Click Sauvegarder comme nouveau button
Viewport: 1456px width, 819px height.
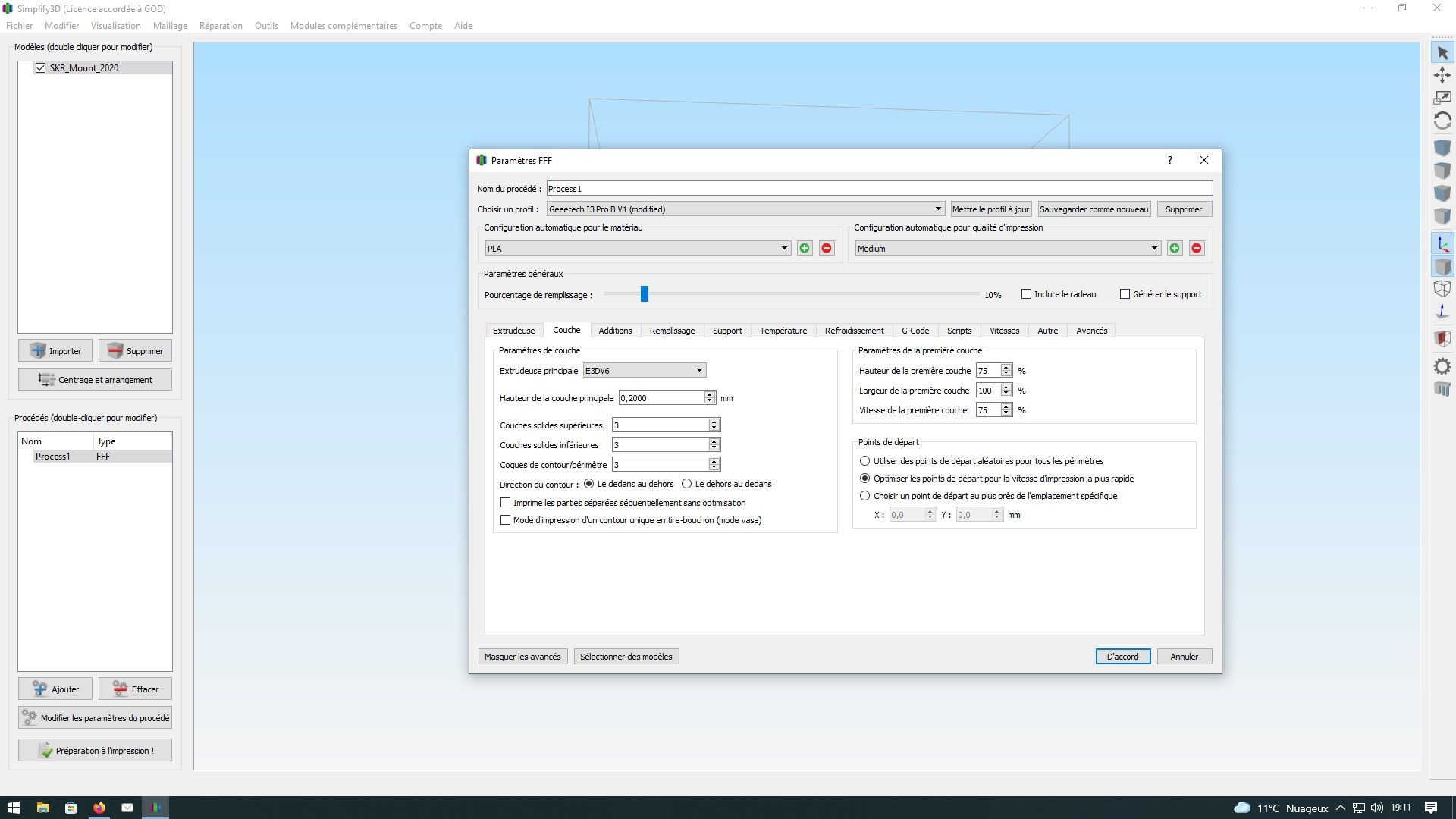[x=1094, y=209]
